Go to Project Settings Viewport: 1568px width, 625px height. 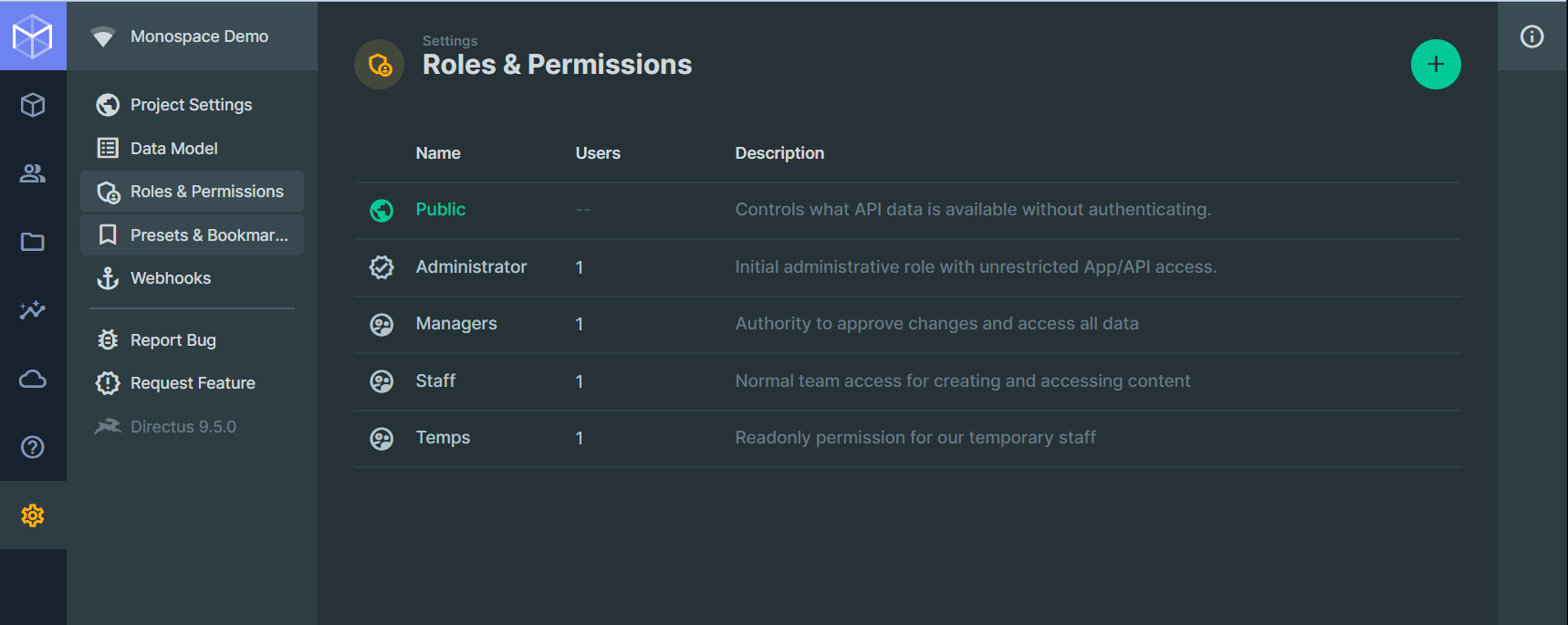pyautogui.click(x=191, y=105)
